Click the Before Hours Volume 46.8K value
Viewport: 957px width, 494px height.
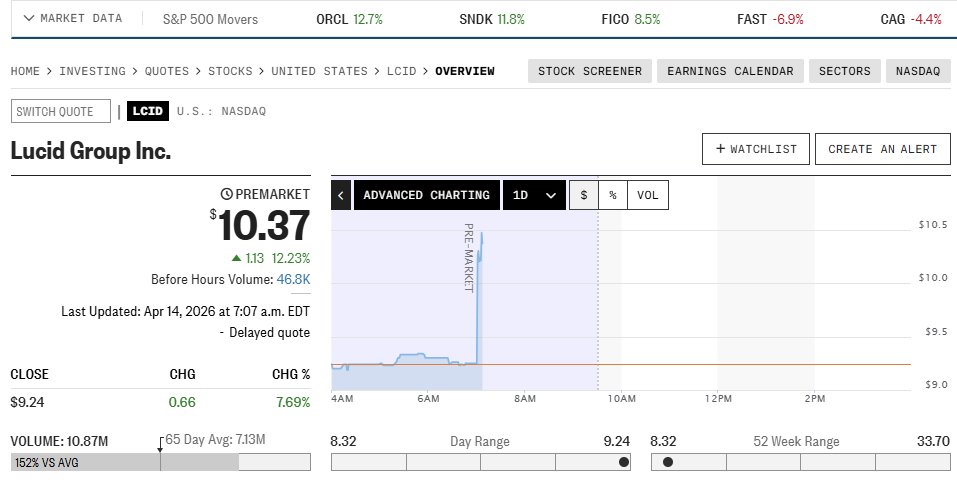pos(293,280)
